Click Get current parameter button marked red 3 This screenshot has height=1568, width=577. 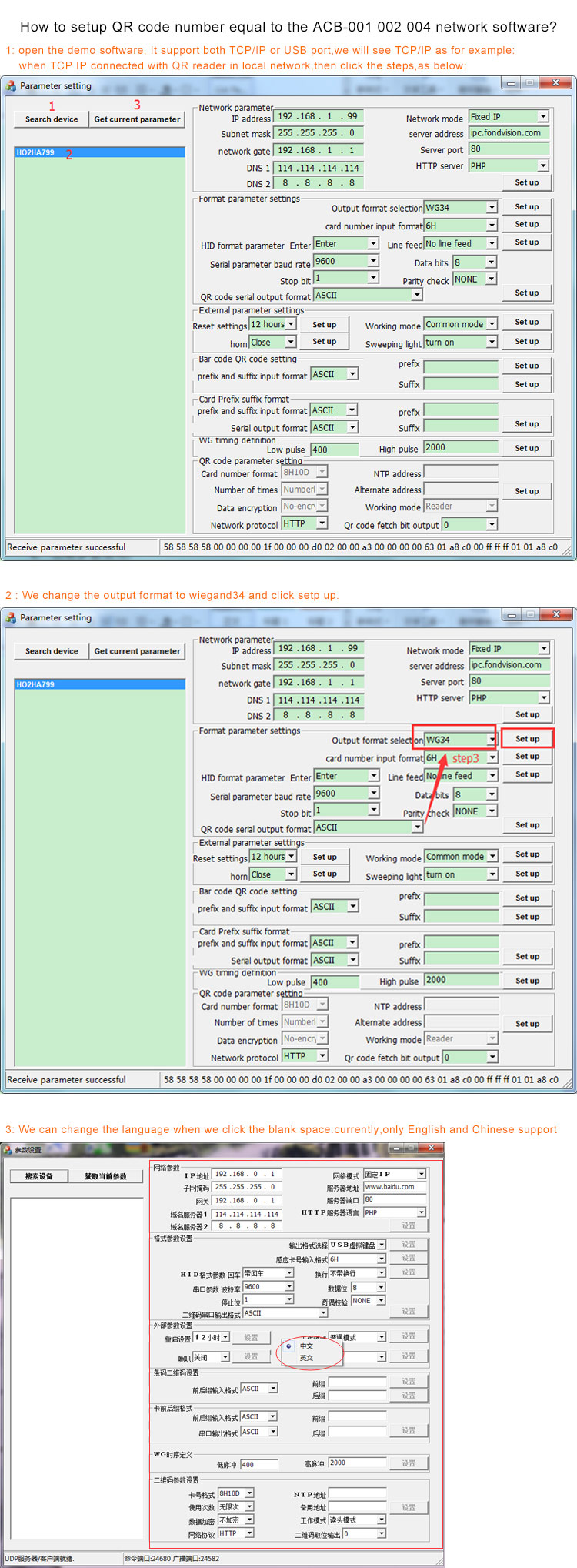[137, 119]
